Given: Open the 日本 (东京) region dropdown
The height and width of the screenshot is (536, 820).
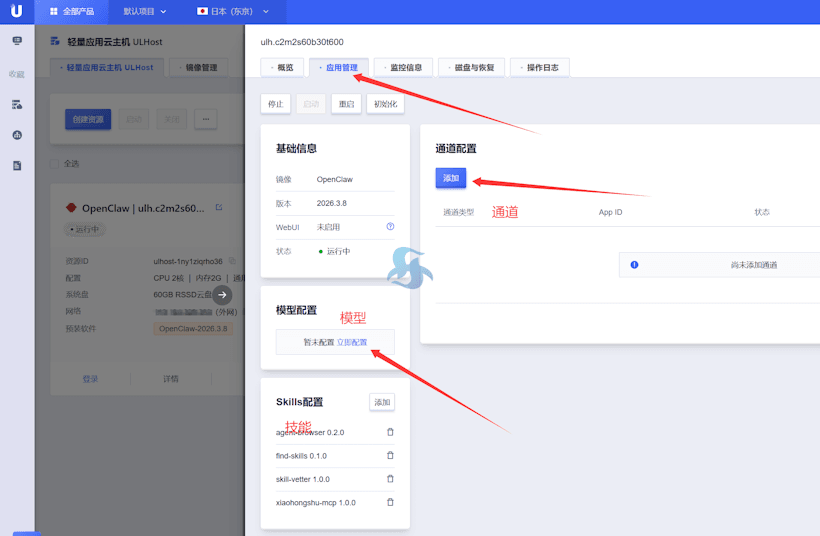Looking at the screenshot, I should [x=233, y=12].
